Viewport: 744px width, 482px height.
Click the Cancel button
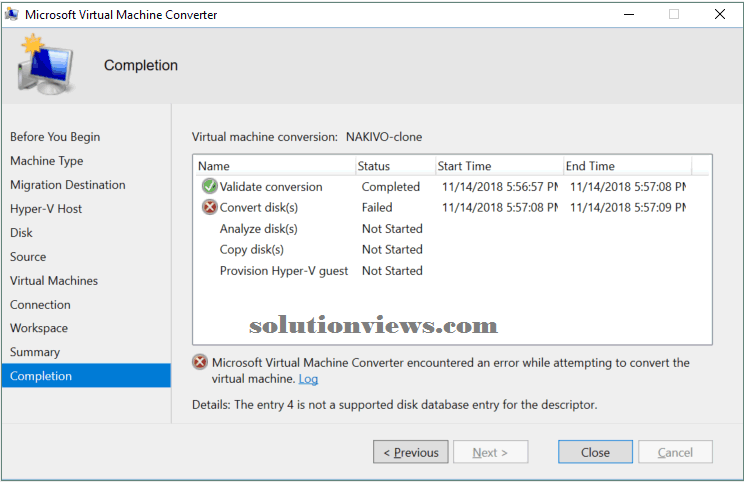click(x=675, y=452)
